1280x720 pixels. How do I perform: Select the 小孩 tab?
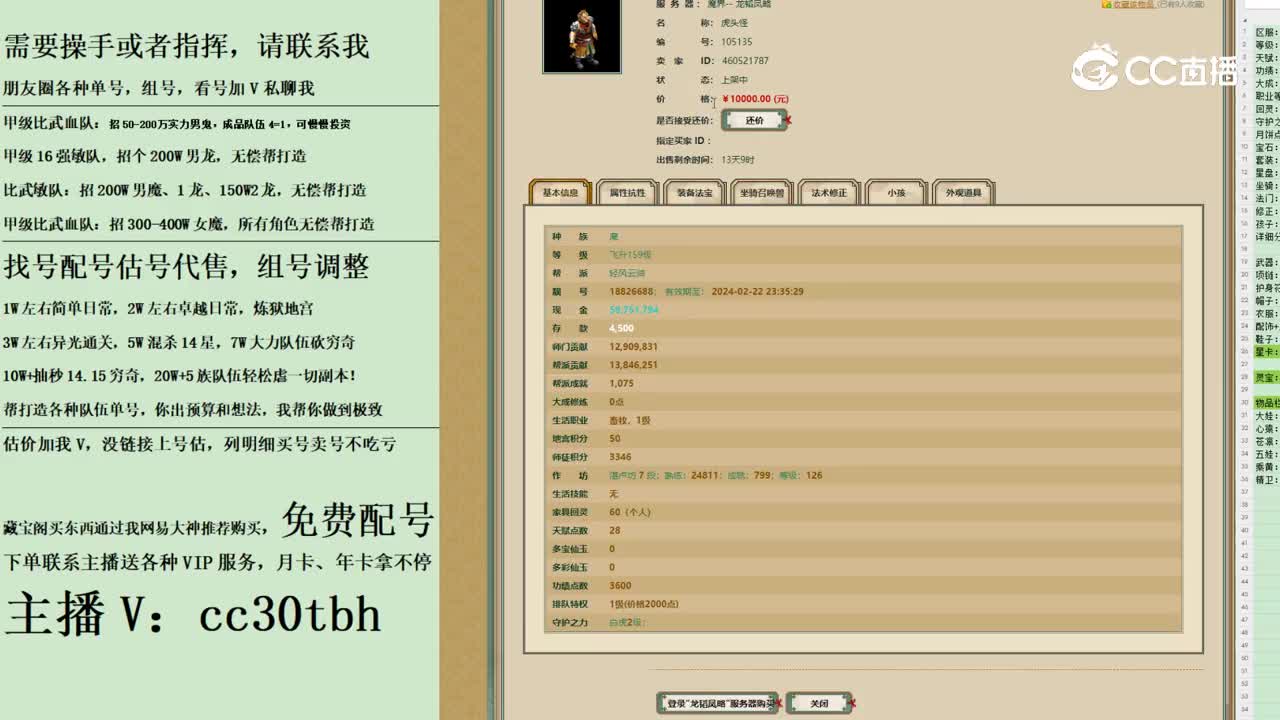(x=896, y=192)
